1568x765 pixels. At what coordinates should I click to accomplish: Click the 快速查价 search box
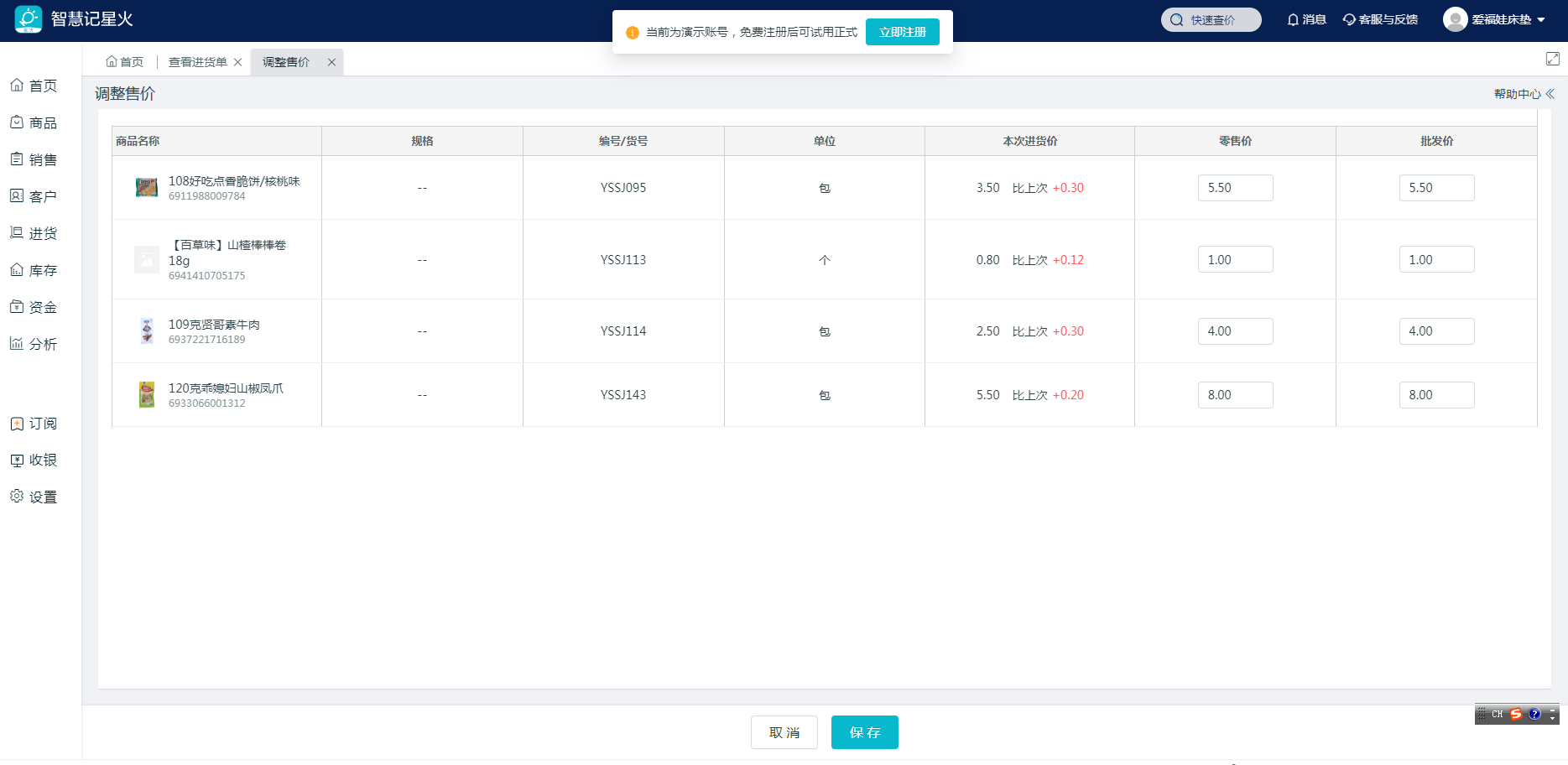point(1211,19)
